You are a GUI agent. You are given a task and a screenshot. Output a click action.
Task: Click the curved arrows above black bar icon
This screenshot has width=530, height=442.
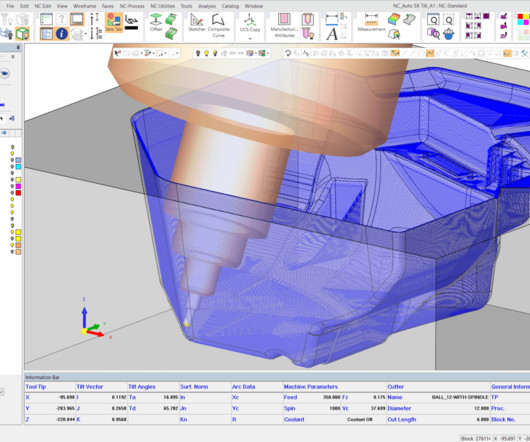click(x=131, y=22)
